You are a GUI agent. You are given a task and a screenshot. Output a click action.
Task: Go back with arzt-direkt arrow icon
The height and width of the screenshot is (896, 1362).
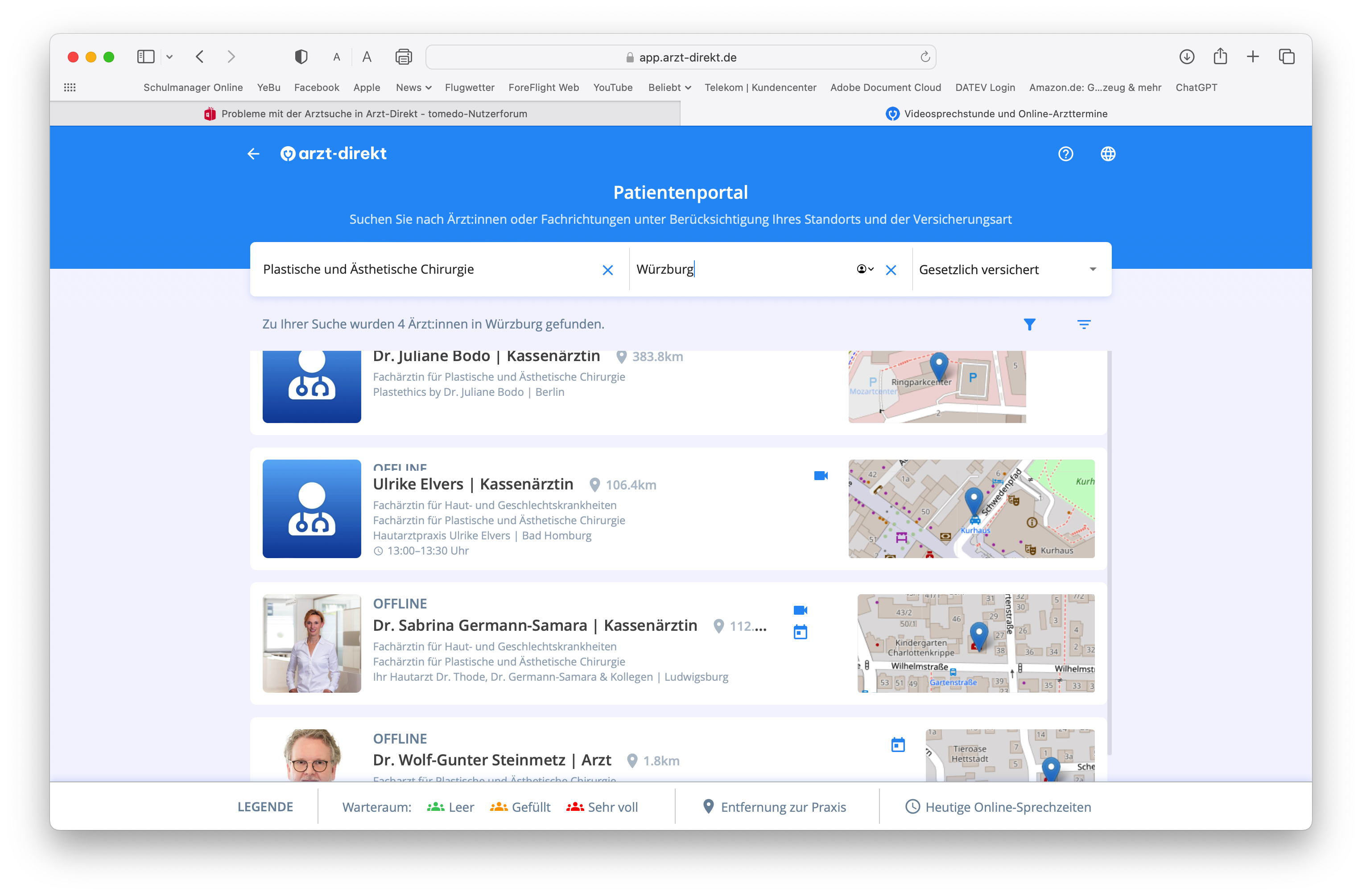253,154
